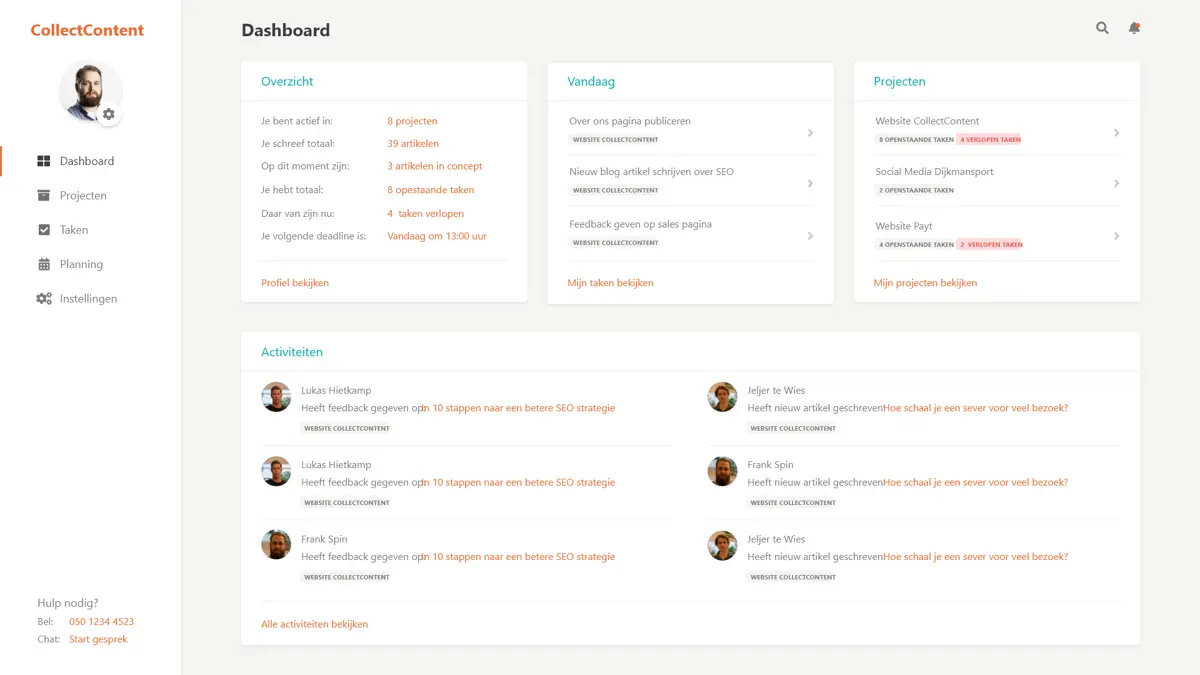This screenshot has height=675, width=1200.
Task: Click the Mijn taken bekijken link
Action: point(610,283)
